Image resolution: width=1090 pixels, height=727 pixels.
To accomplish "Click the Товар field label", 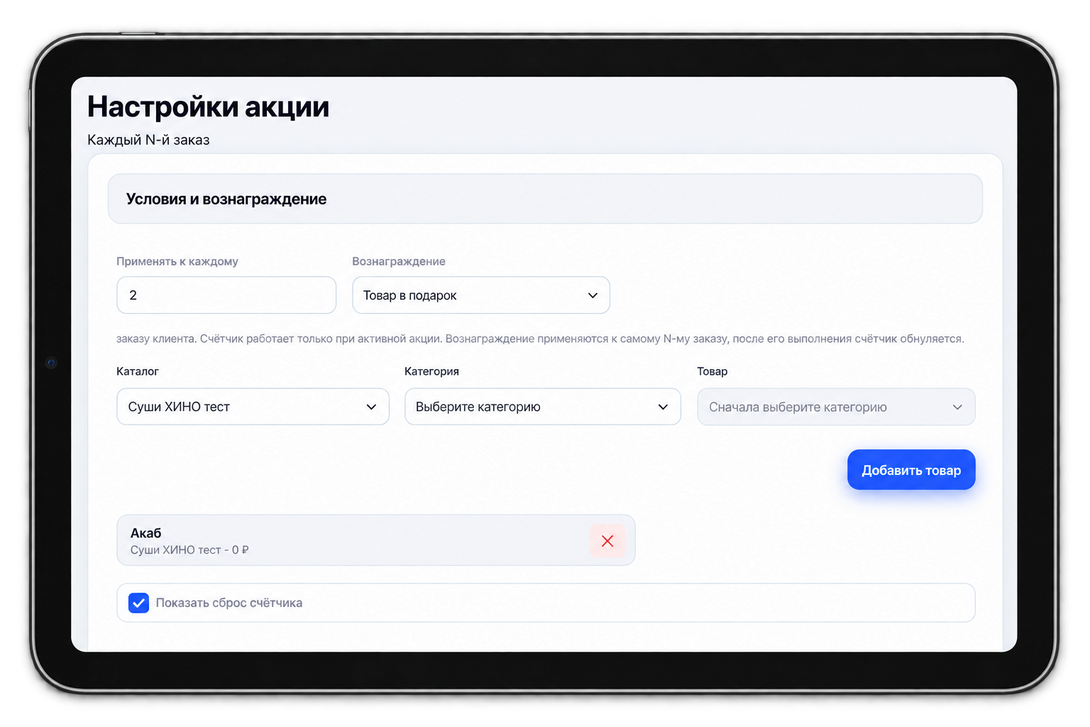I will tap(713, 371).
